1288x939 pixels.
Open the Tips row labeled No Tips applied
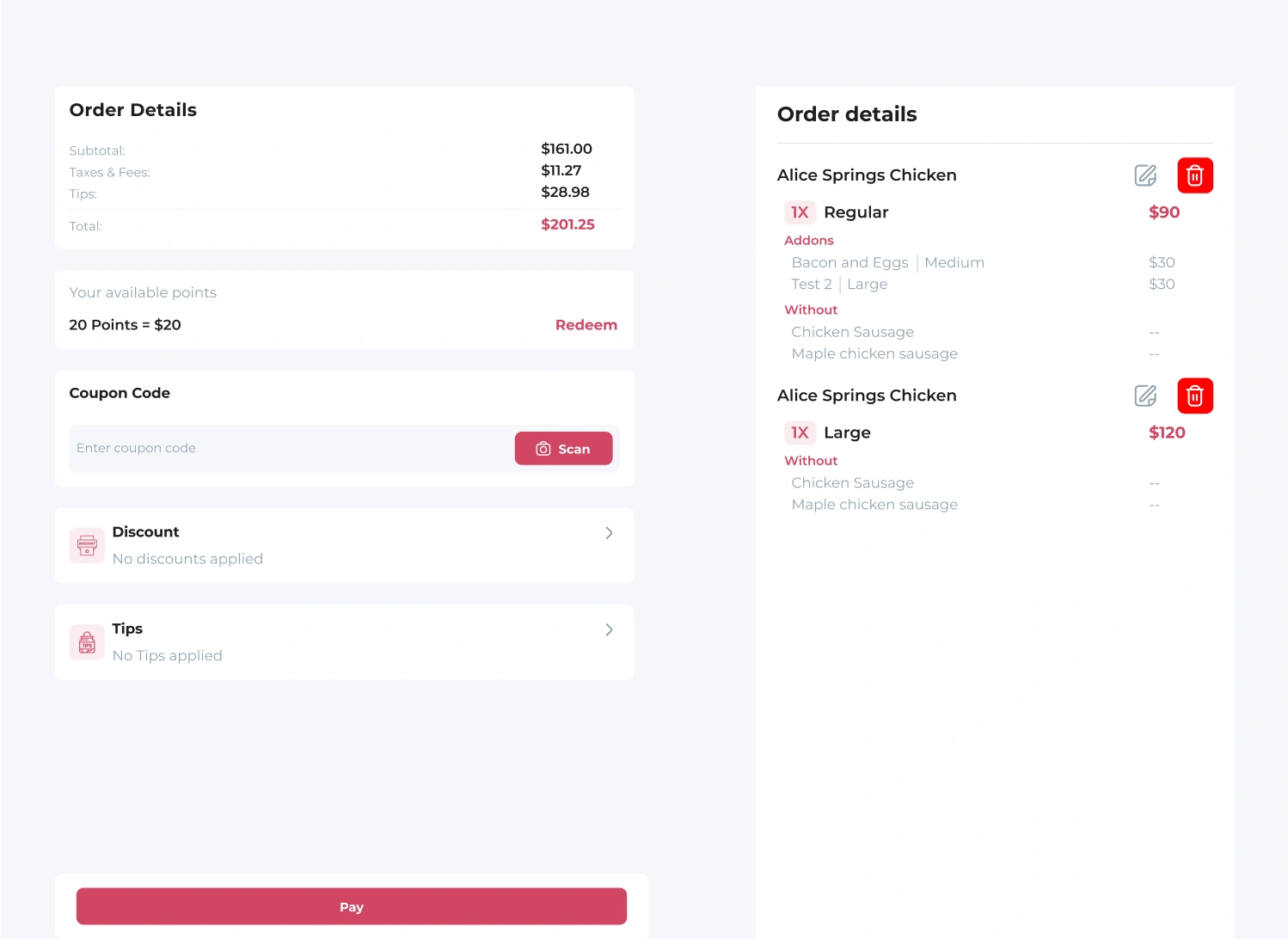(x=167, y=656)
